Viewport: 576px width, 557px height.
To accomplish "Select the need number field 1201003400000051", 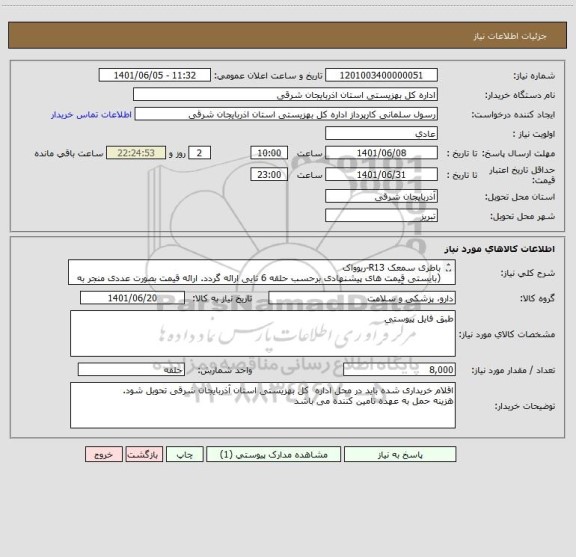I will (x=381, y=75).
